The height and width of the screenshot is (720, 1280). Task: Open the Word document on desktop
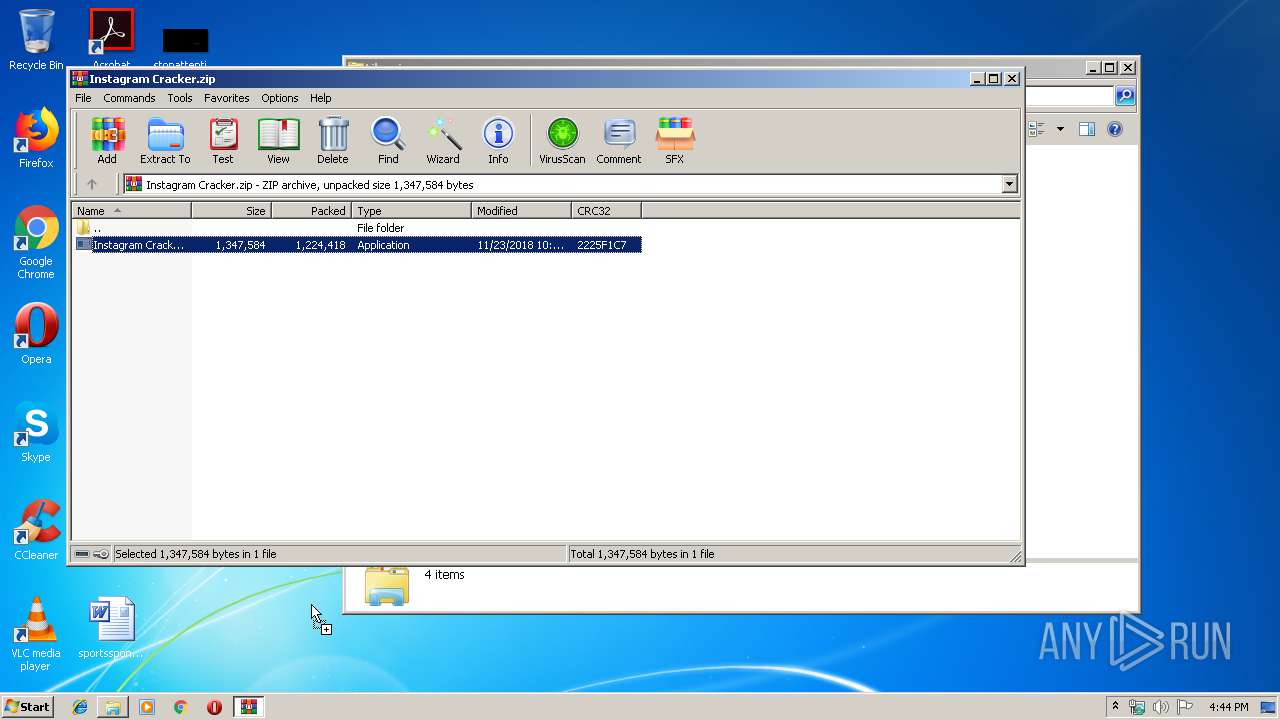(x=111, y=628)
